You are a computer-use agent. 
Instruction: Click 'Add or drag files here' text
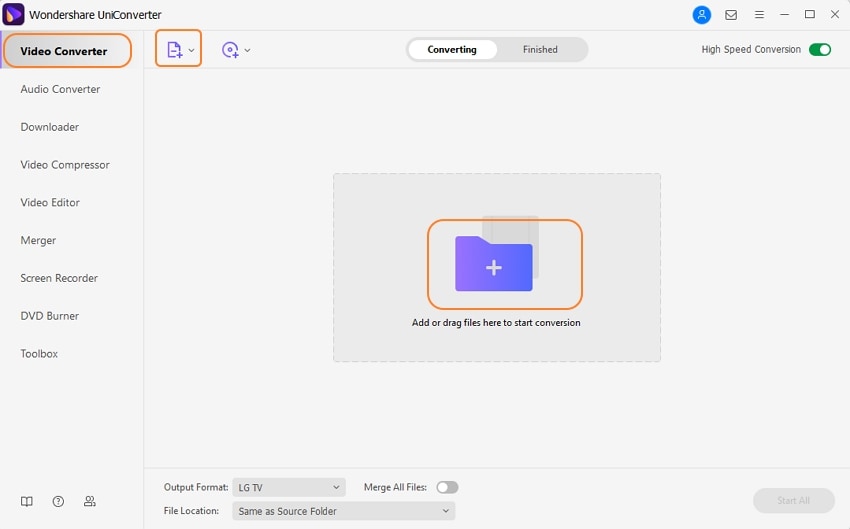pos(496,322)
